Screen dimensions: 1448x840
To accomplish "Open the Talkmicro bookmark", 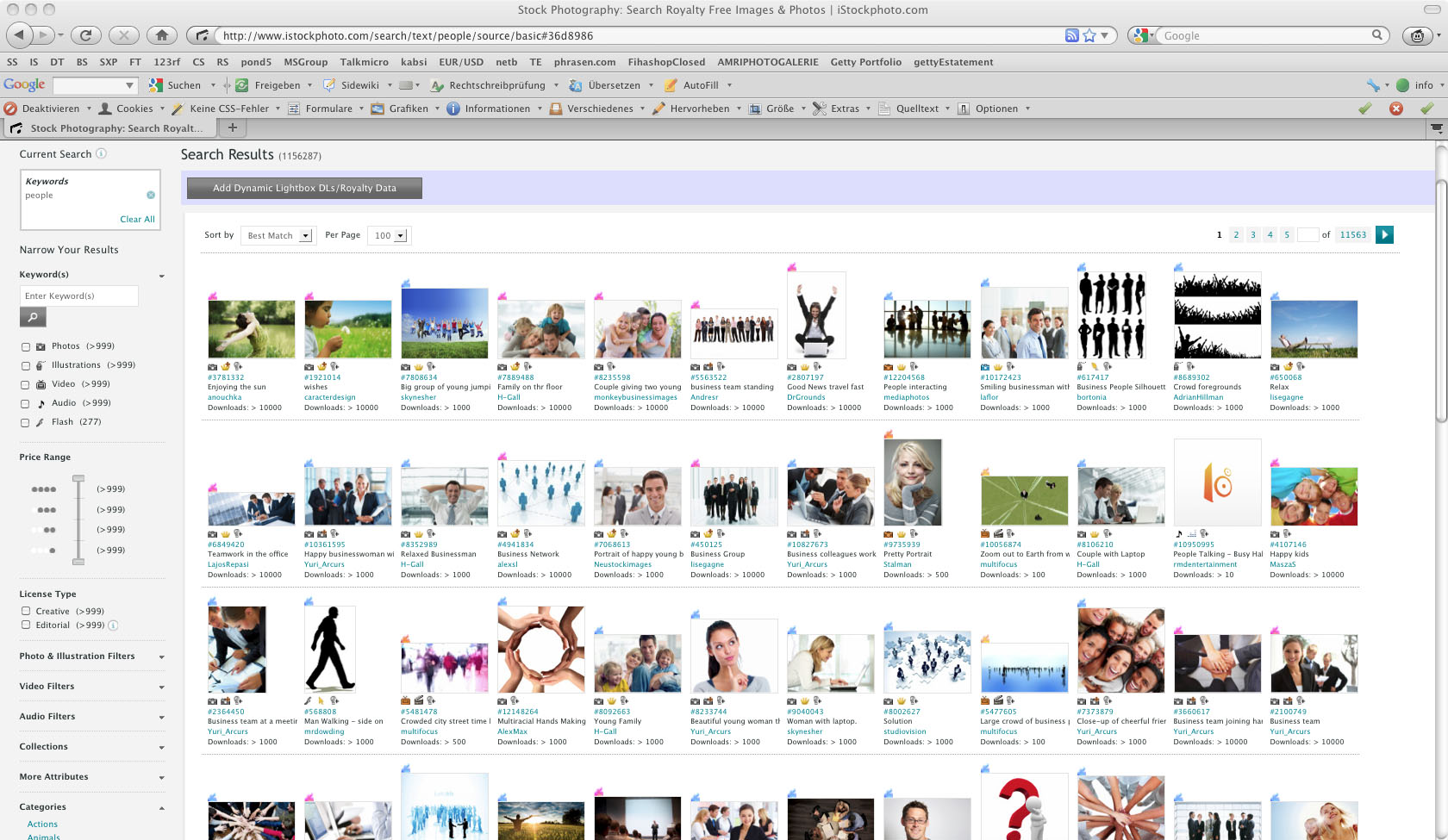I will tap(364, 62).
